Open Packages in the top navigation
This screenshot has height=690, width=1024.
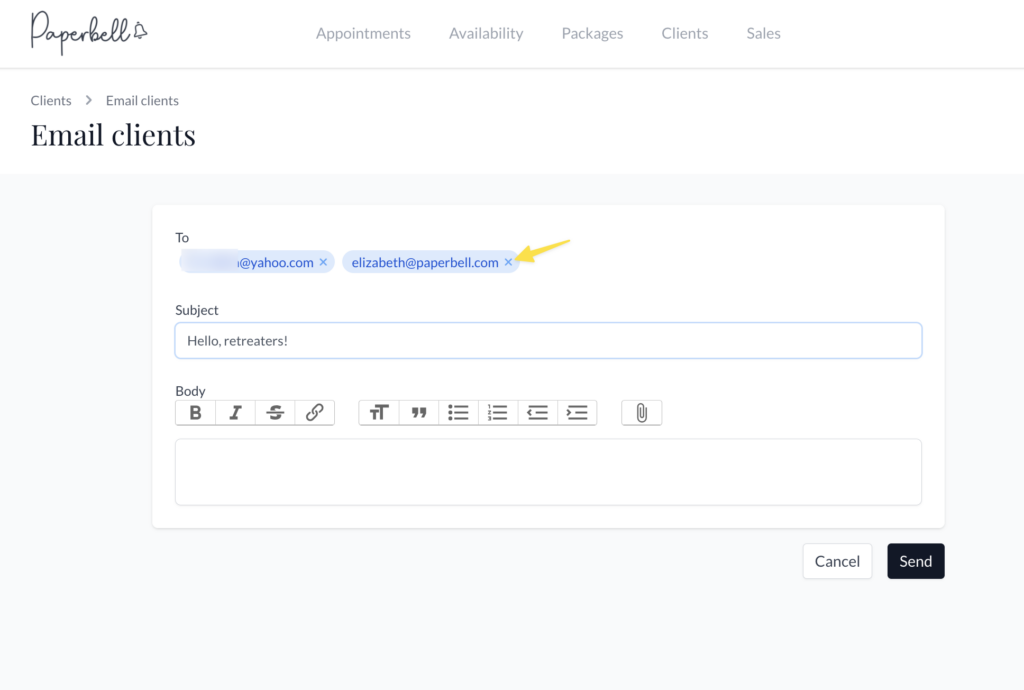coord(592,33)
